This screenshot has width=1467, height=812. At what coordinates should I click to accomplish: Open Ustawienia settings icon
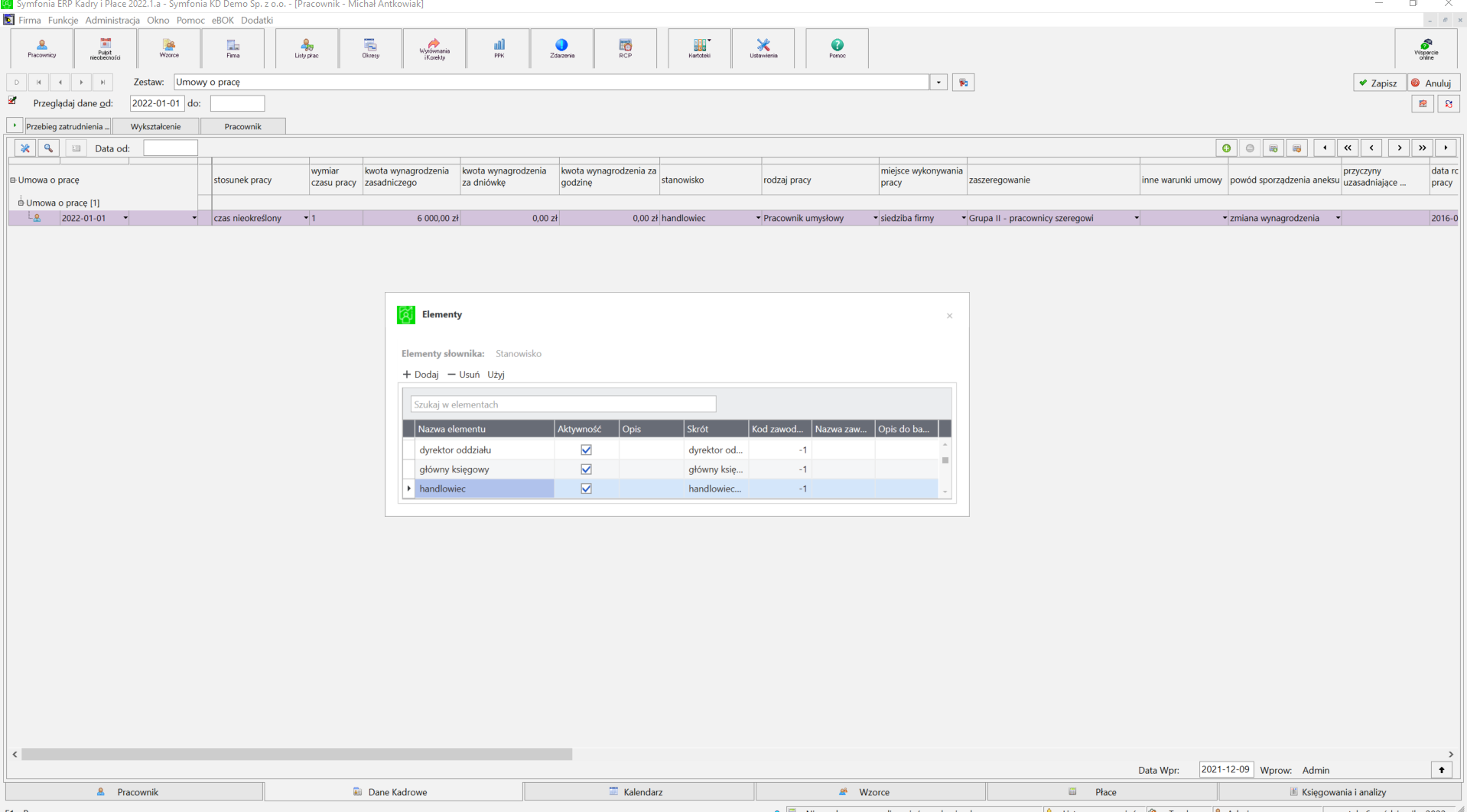pyautogui.click(x=763, y=48)
